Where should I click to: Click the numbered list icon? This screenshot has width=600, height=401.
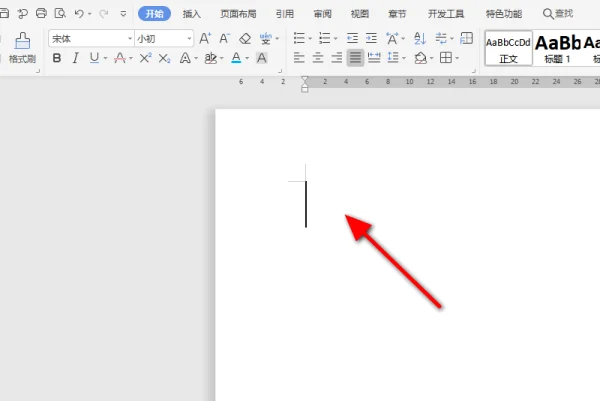(x=324, y=38)
